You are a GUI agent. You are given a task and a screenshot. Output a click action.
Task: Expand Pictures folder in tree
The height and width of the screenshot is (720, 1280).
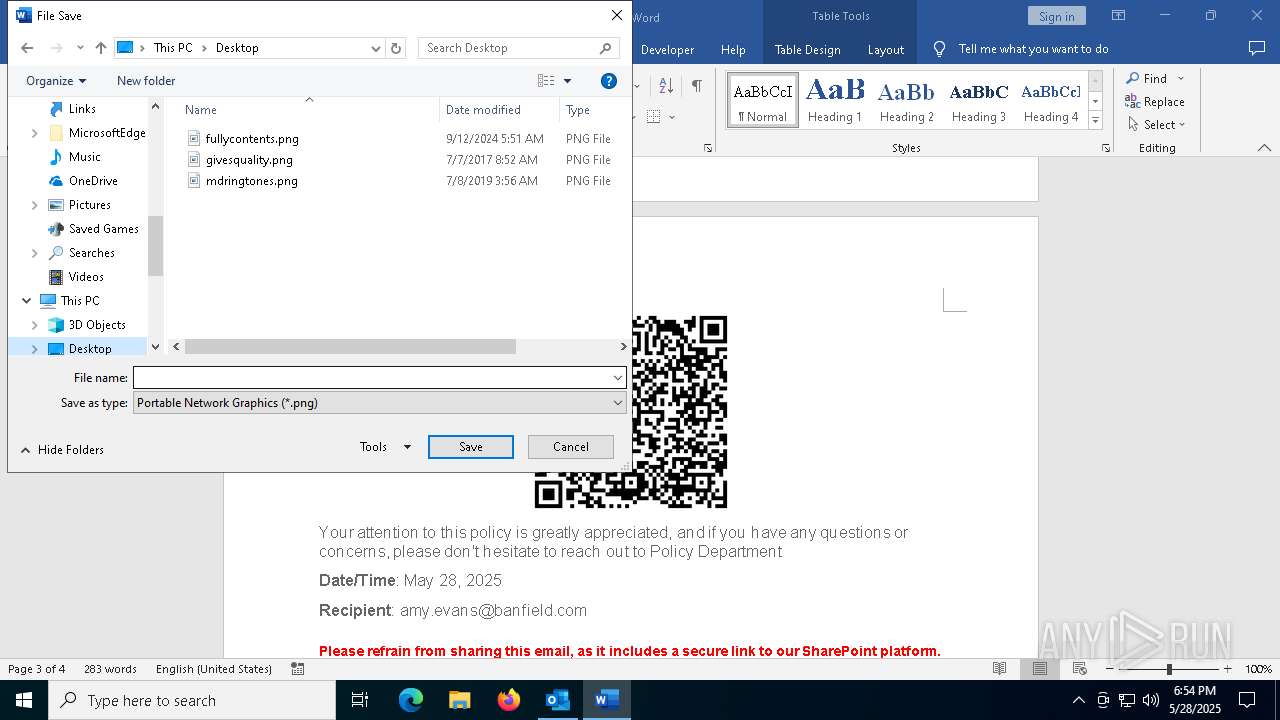(35, 205)
